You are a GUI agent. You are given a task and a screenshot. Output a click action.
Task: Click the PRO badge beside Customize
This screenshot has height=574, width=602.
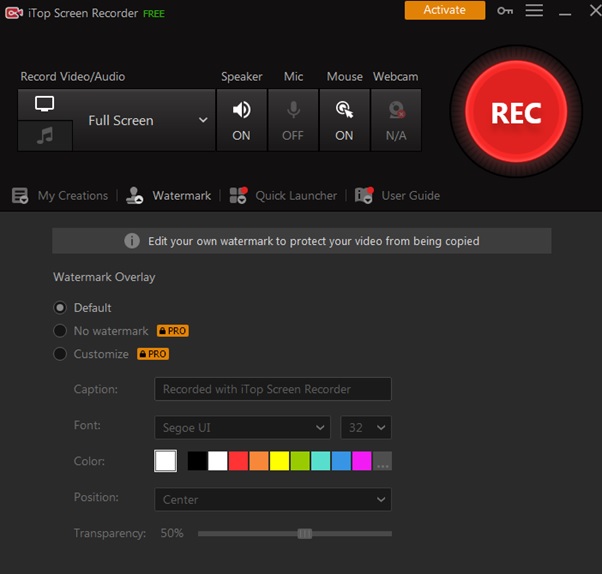[153, 354]
